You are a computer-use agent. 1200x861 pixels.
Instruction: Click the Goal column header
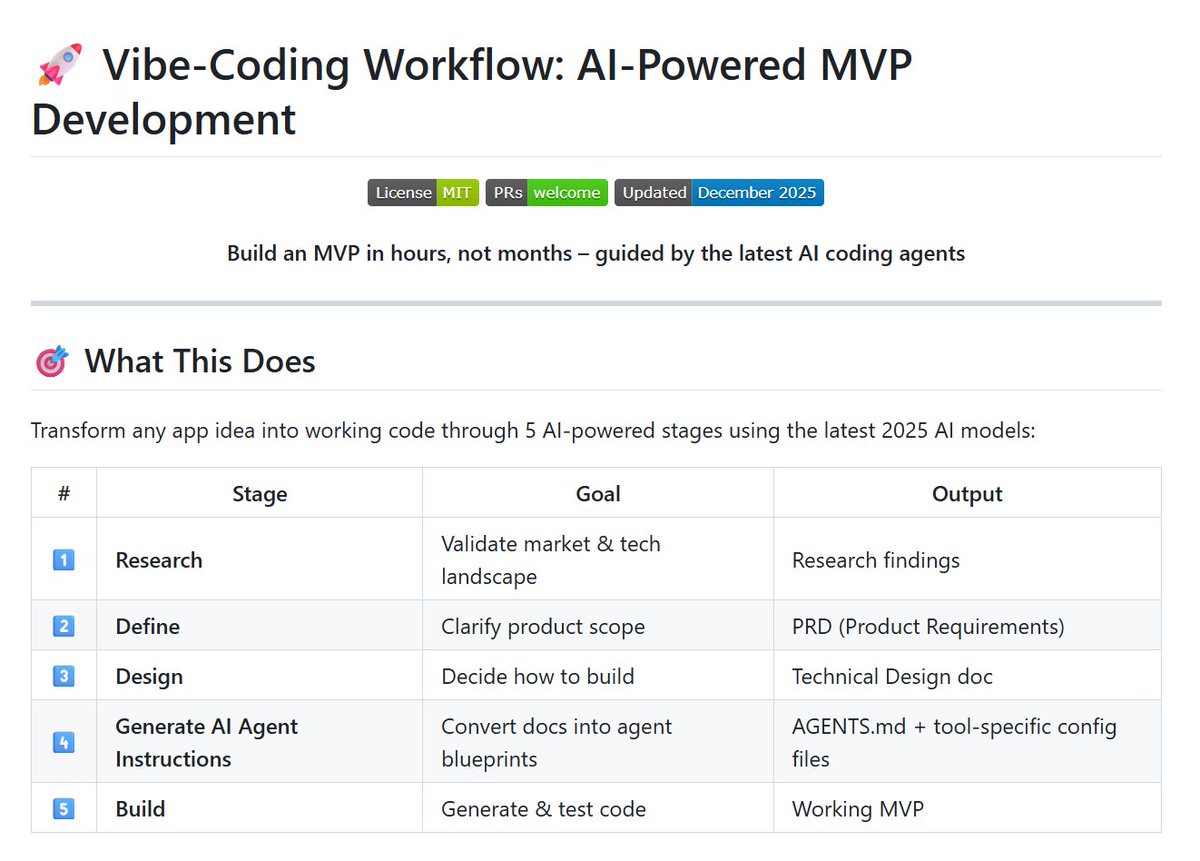[x=597, y=493]
